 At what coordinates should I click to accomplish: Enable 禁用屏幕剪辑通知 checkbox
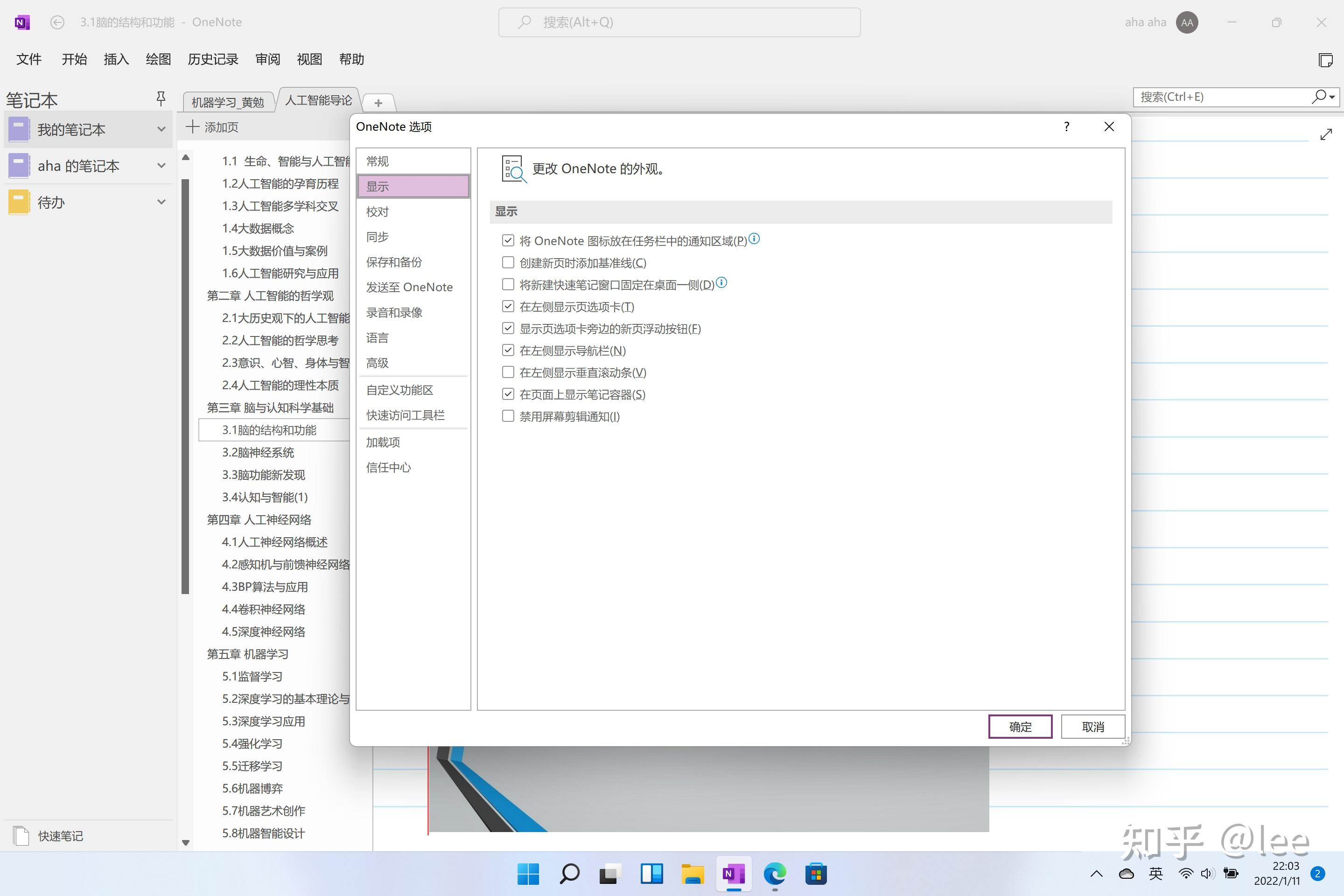(508, 416)
